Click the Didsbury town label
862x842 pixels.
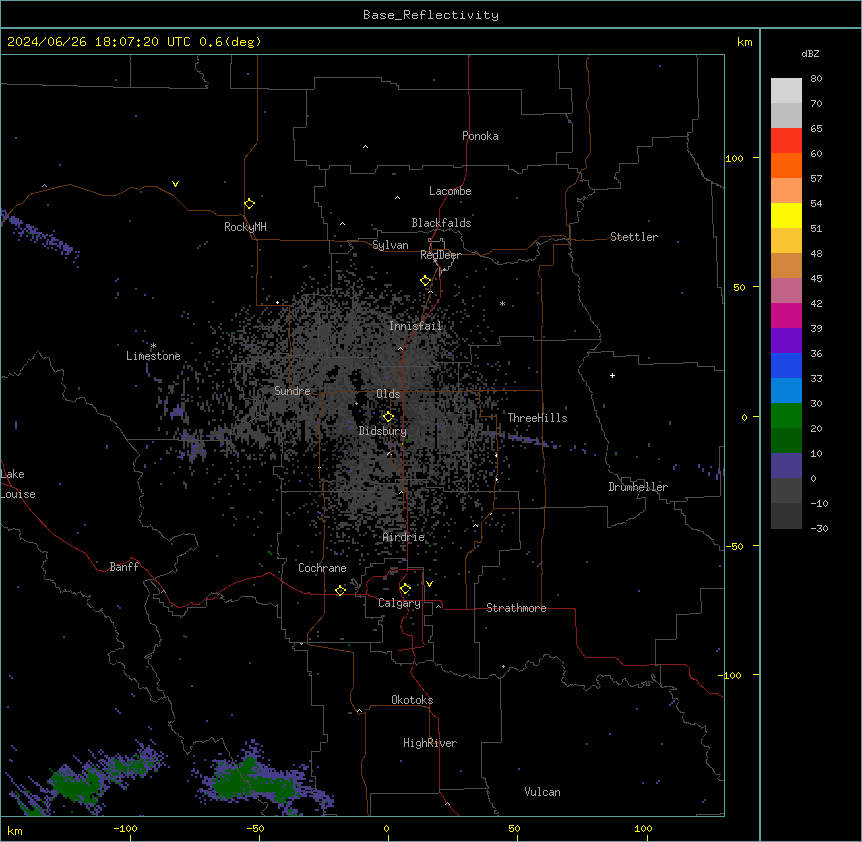(383, 431)
